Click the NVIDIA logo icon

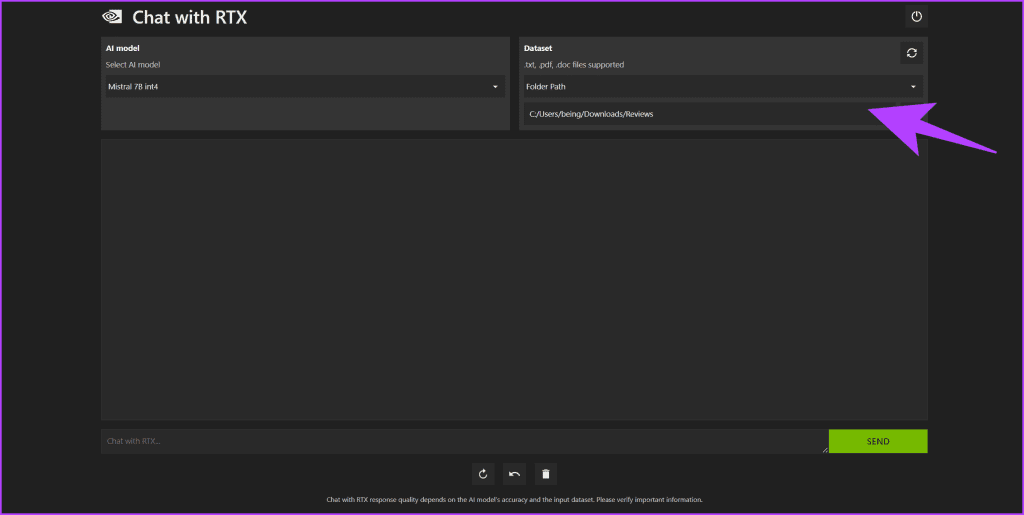112,17
